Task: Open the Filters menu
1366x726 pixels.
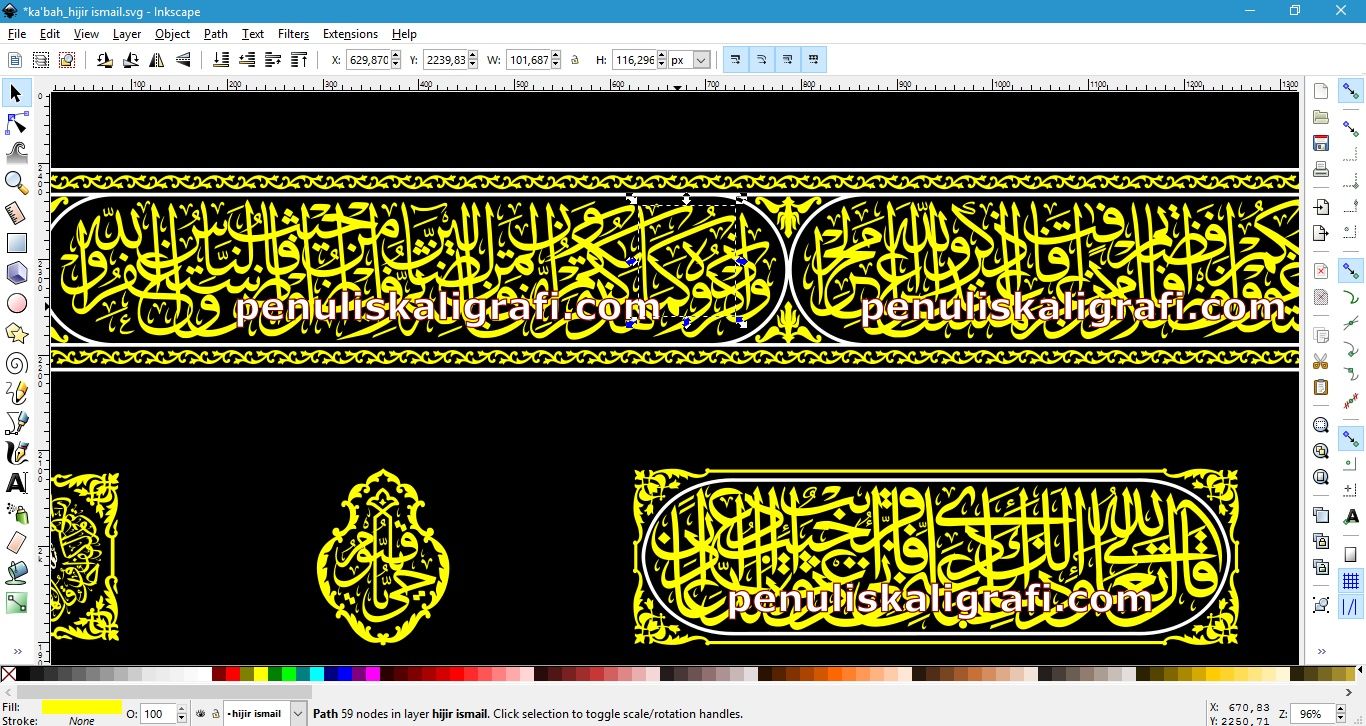Action: tap(293, 34)
